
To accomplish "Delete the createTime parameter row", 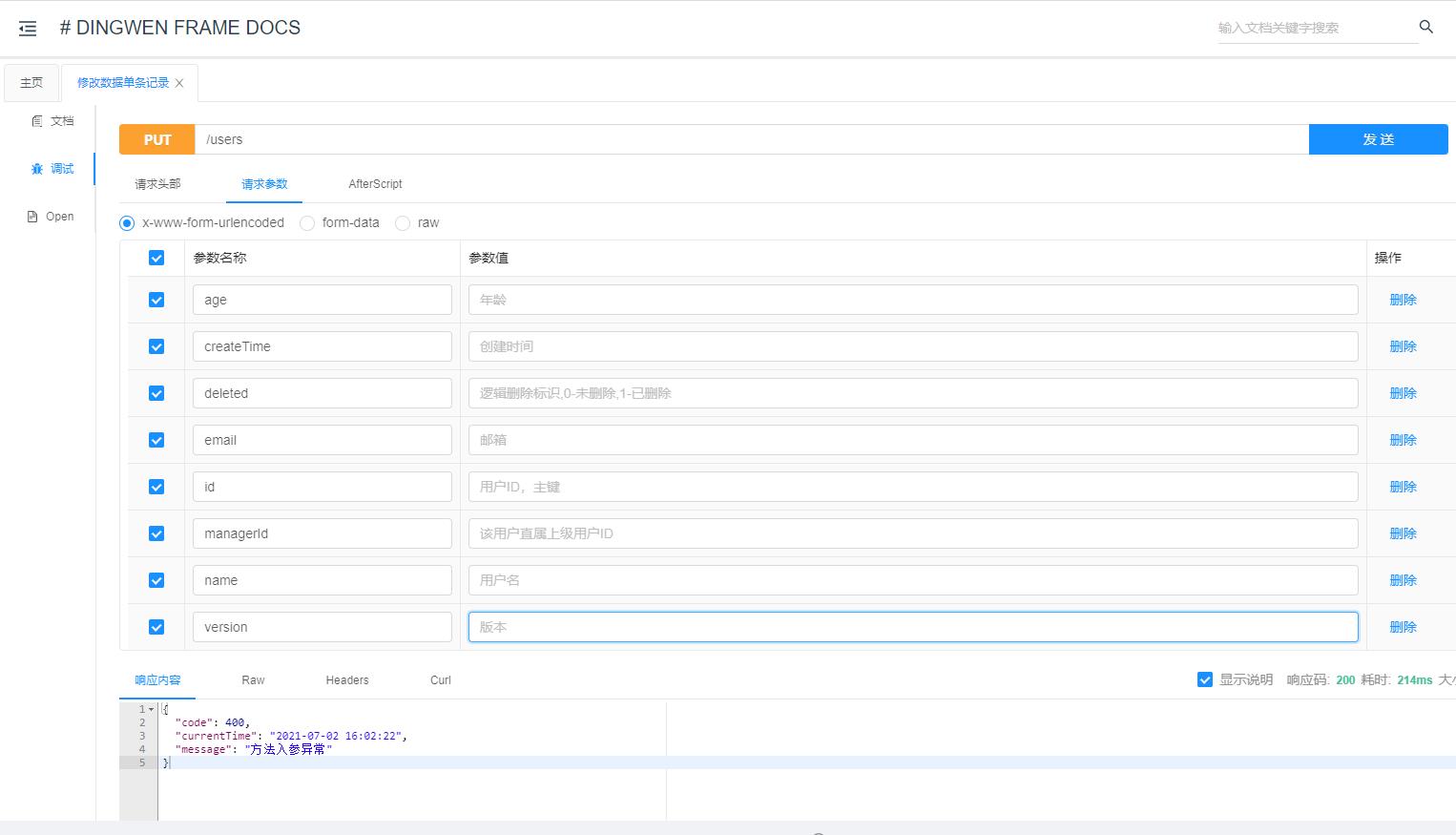I will pos(1403,346).
